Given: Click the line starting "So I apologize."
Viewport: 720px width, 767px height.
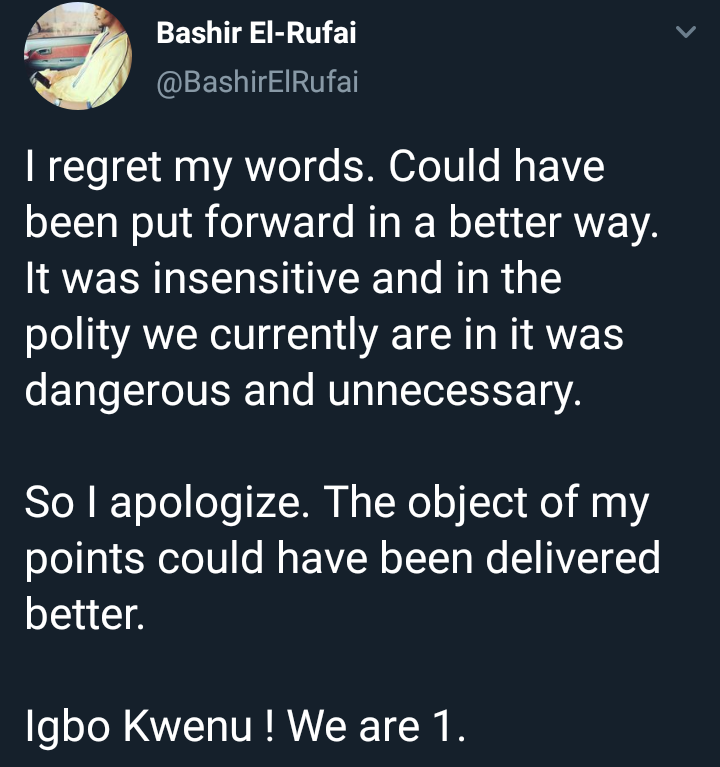Looking at the screenshot, I should pyautogui.click(x=336, y=503).
